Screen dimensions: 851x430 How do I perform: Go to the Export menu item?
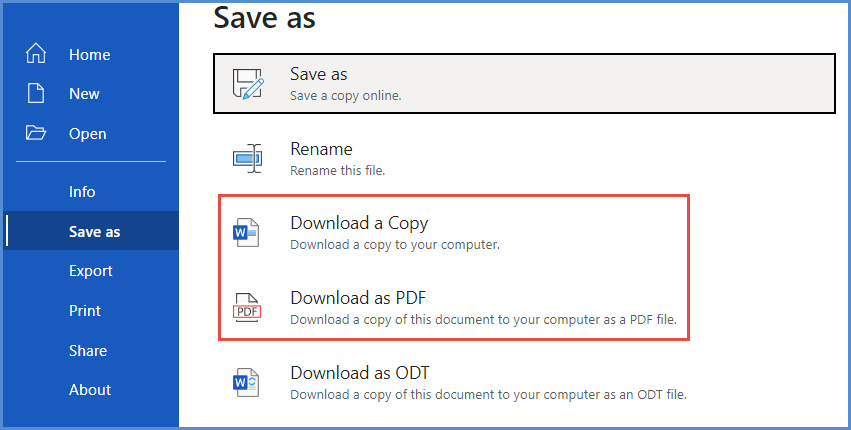coord(91,270)
